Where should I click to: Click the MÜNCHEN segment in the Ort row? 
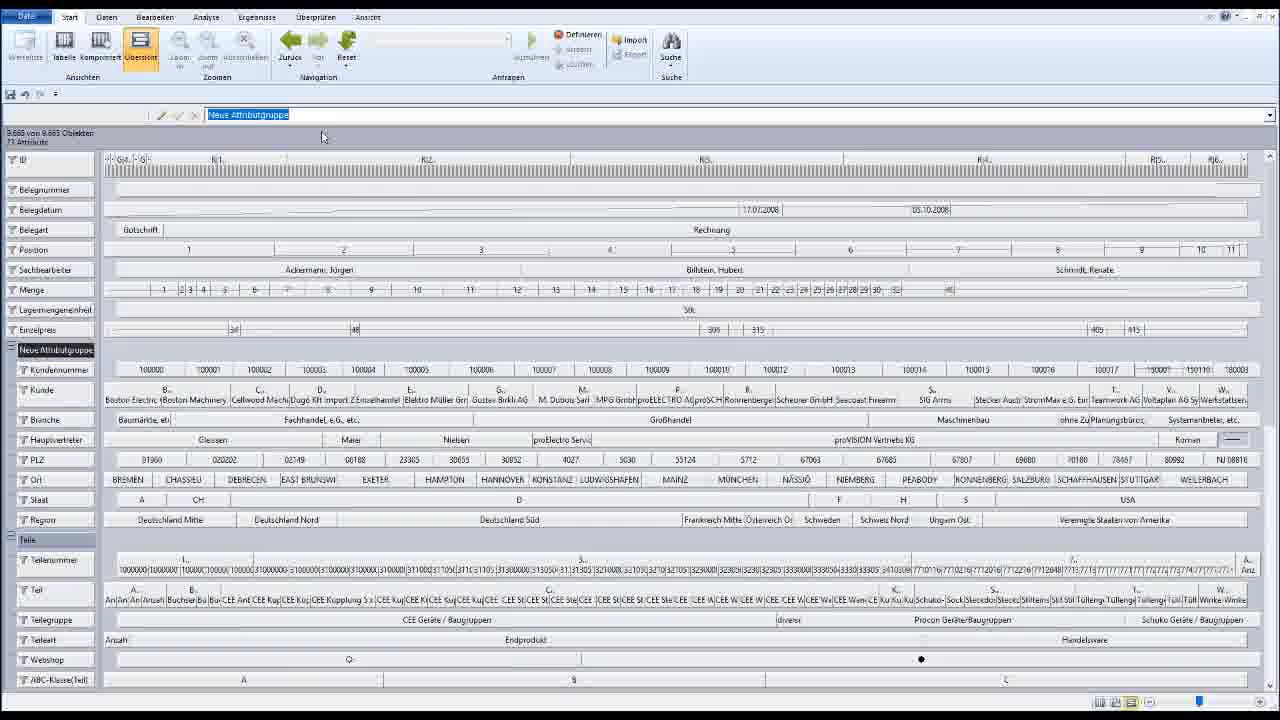click(738, 480)
